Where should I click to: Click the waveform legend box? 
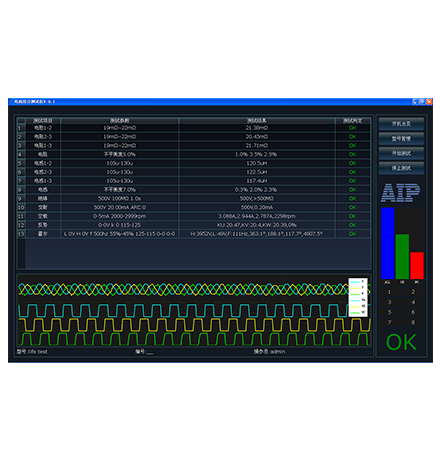(x=358, y=297)
